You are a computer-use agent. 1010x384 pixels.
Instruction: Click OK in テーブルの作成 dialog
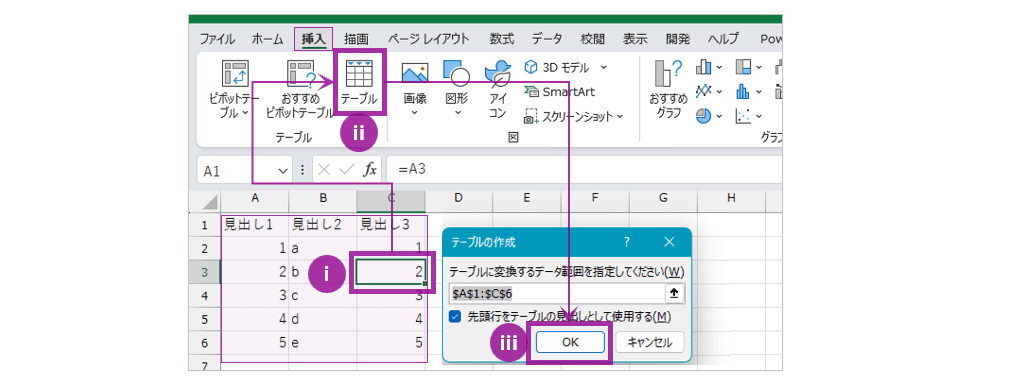click(570, 343)
